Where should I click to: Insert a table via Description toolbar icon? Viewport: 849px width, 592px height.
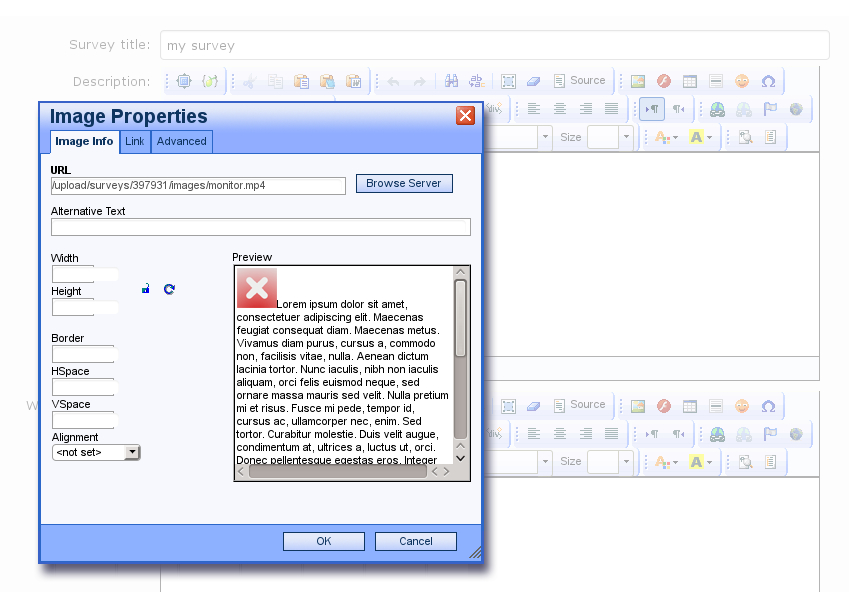690,81
